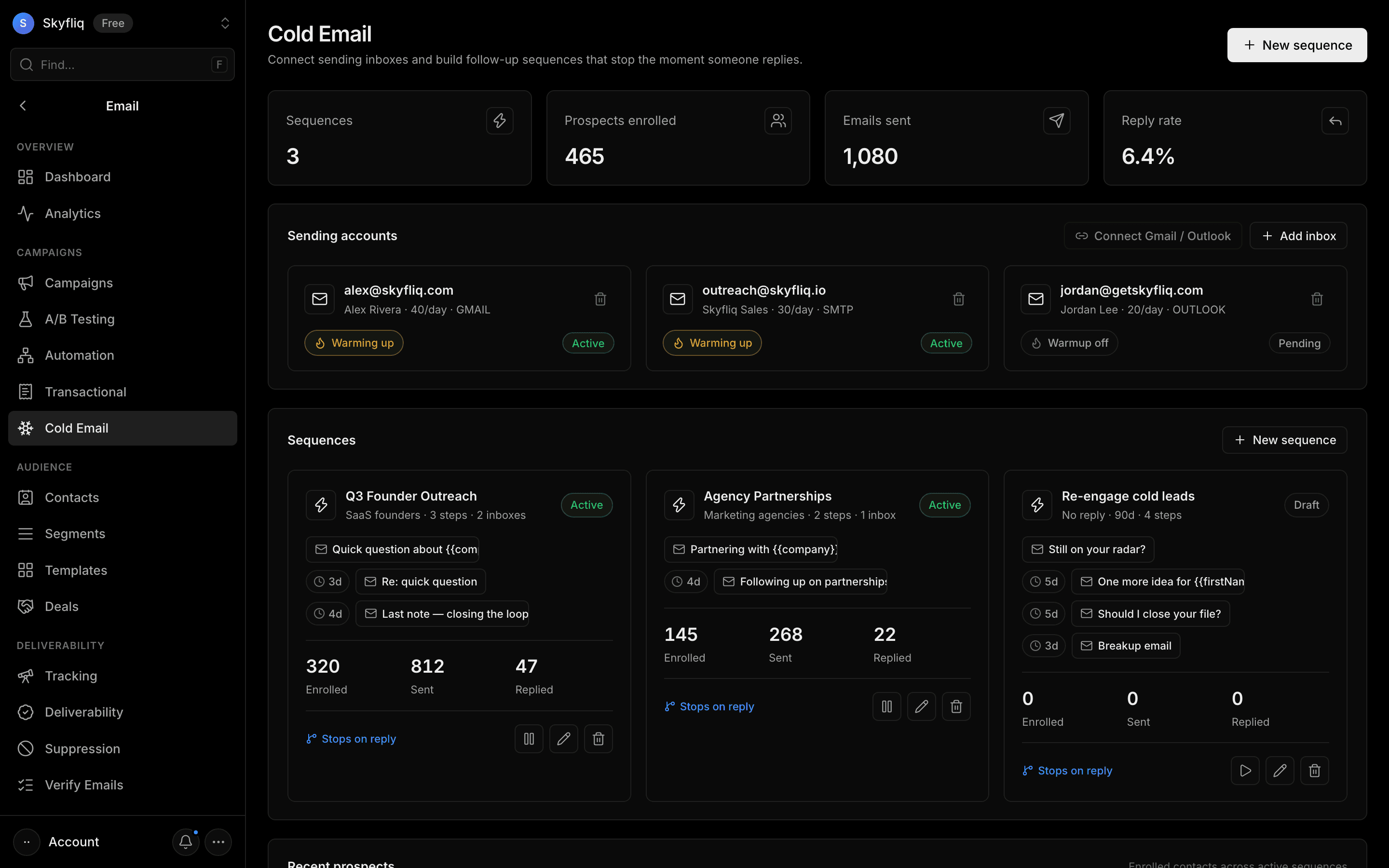
Task: Click the Prospects enrolled people icon
Action: point(778,121)
